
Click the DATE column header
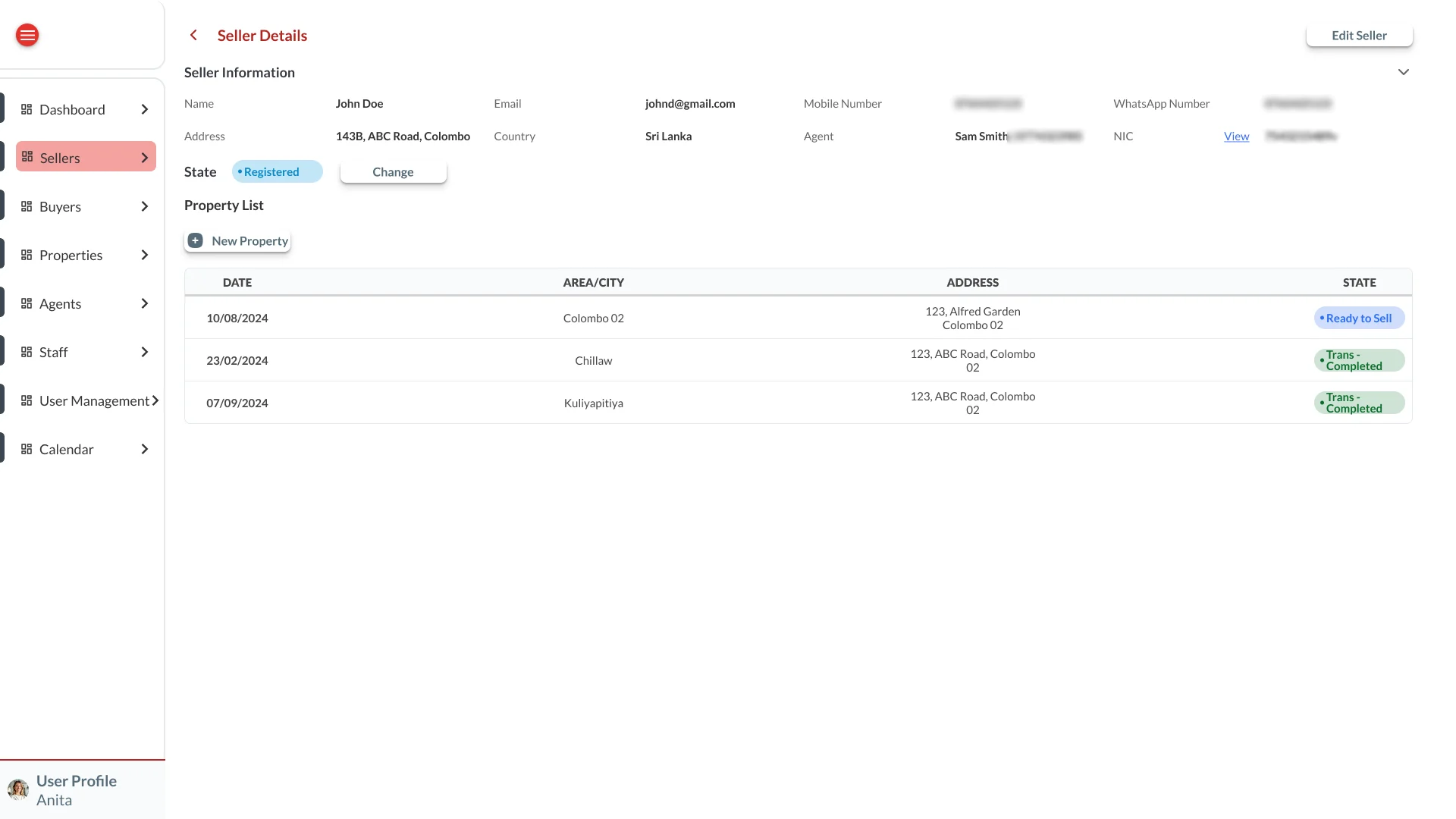click(237, 283)
